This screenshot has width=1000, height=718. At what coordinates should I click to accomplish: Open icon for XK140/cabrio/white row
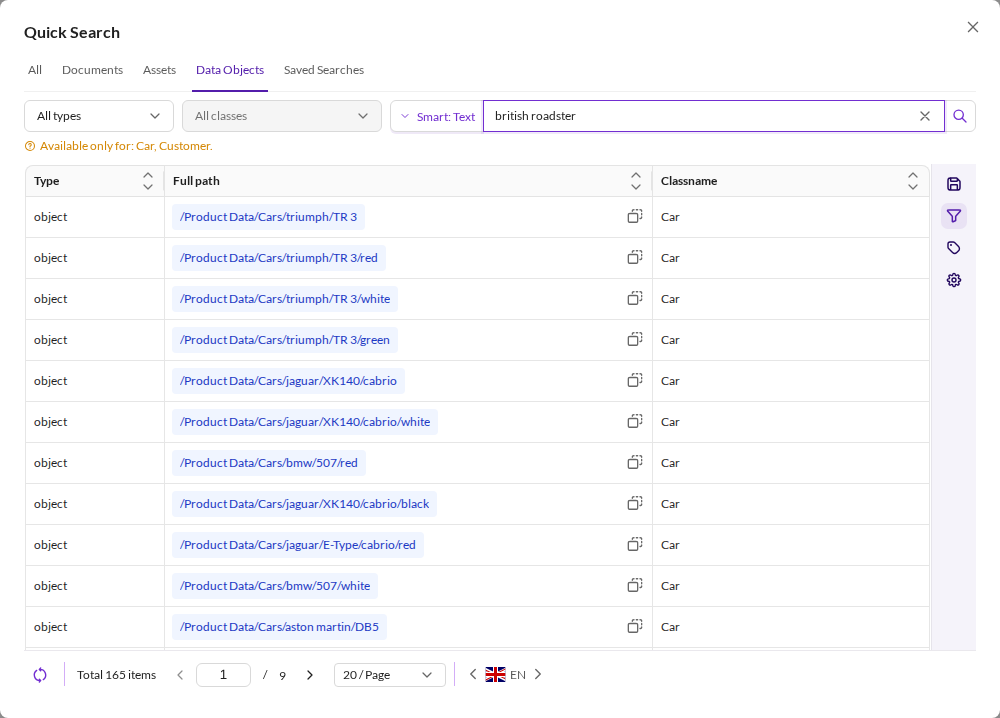pyautogui.click(x=635, y=421)
